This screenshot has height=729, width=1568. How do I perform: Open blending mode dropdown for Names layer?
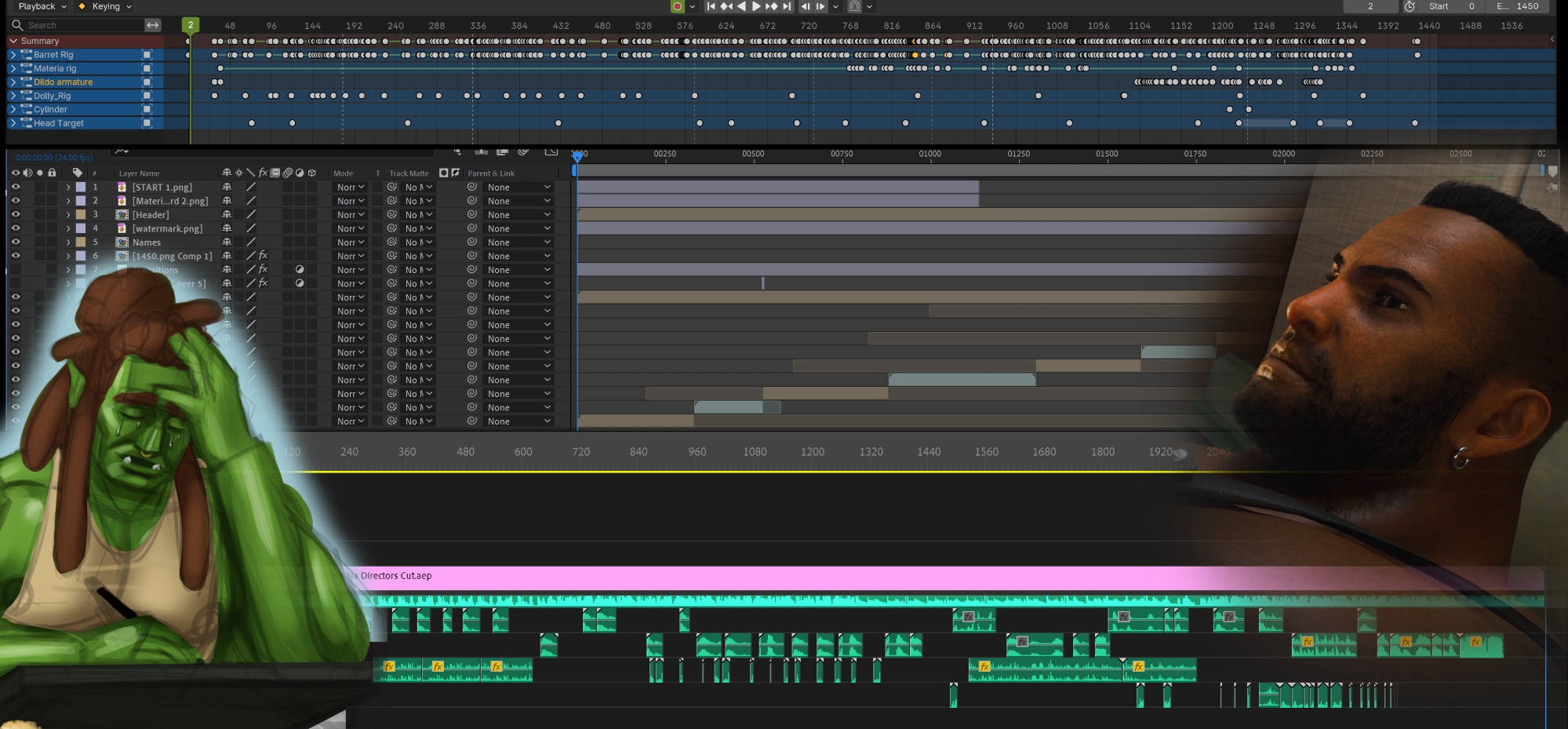point(350,242)
